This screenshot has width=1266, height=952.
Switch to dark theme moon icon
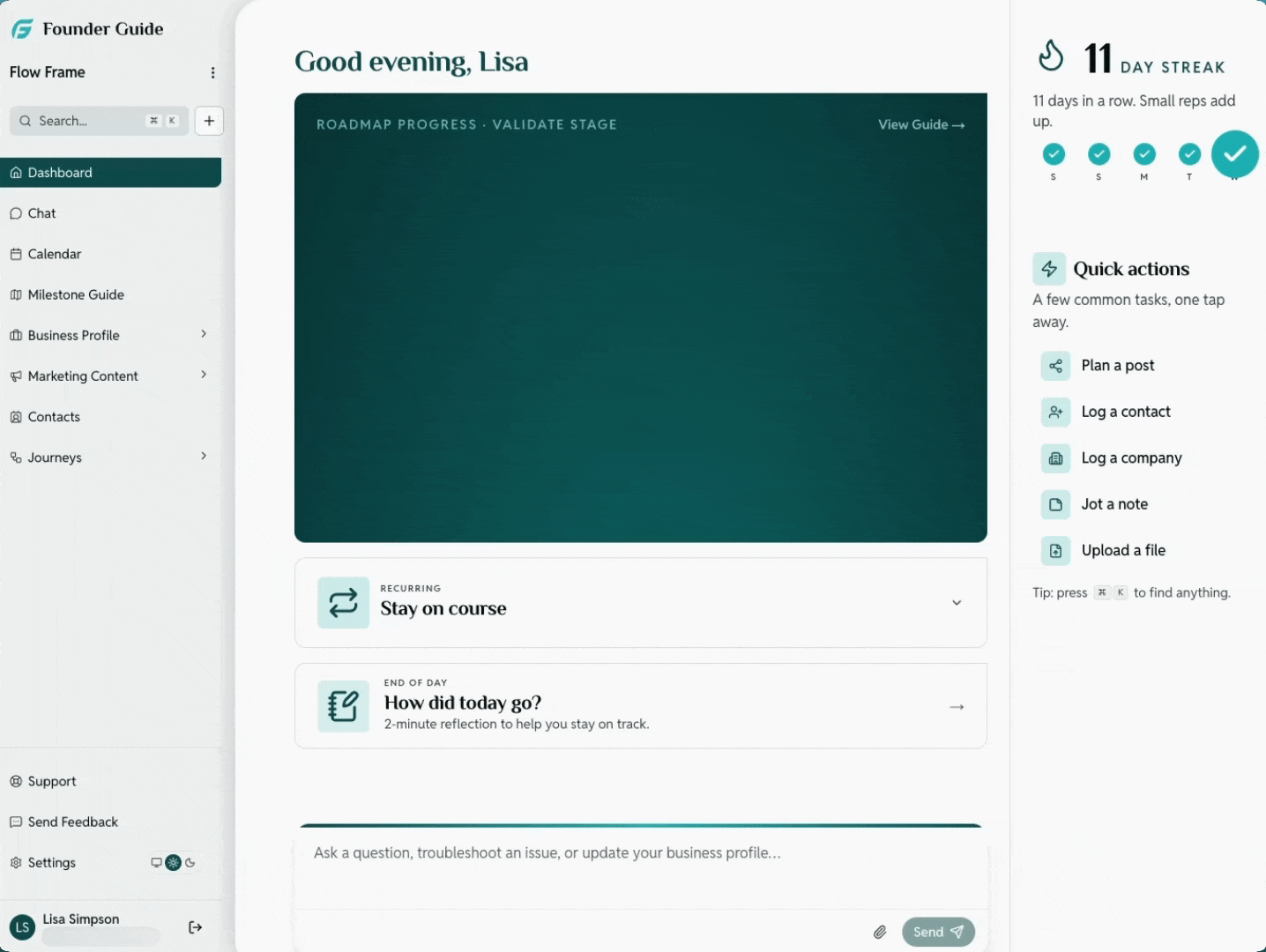(x=190, y=863)
